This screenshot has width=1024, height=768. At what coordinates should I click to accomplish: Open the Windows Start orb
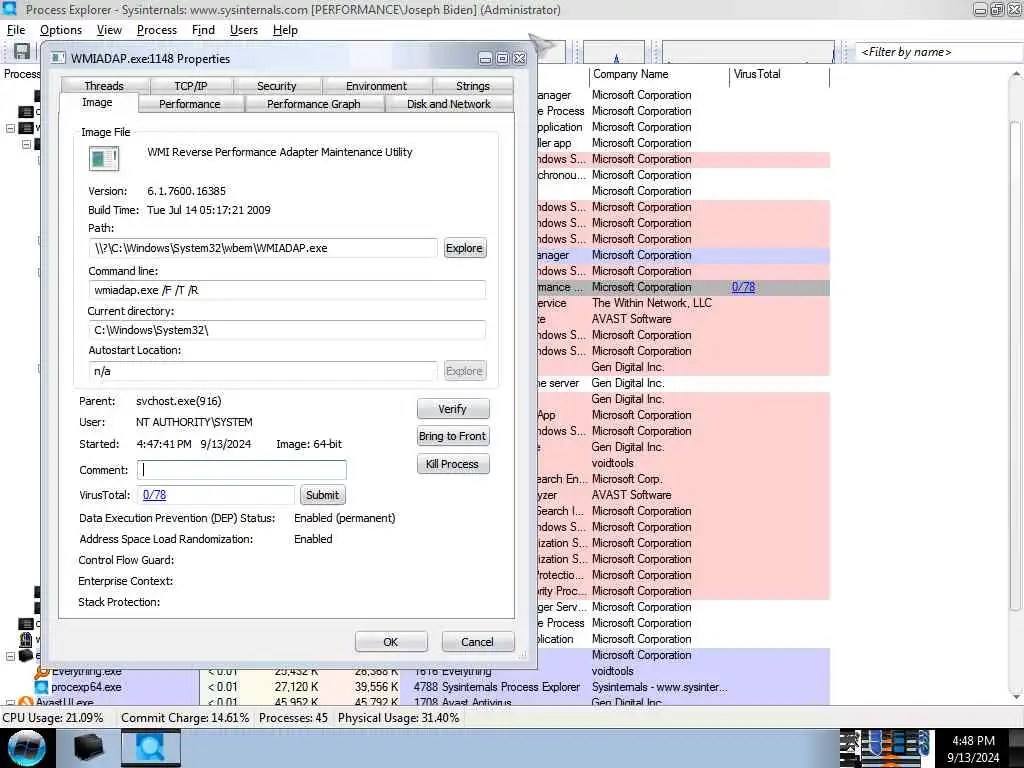coord(26,748)
